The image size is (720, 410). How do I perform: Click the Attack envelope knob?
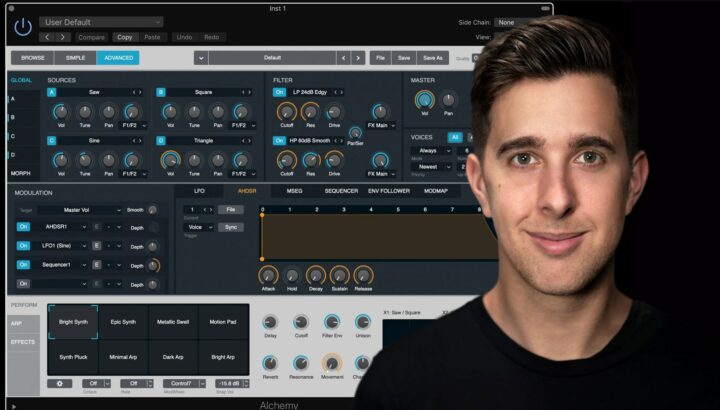click(x=267, y=274)
